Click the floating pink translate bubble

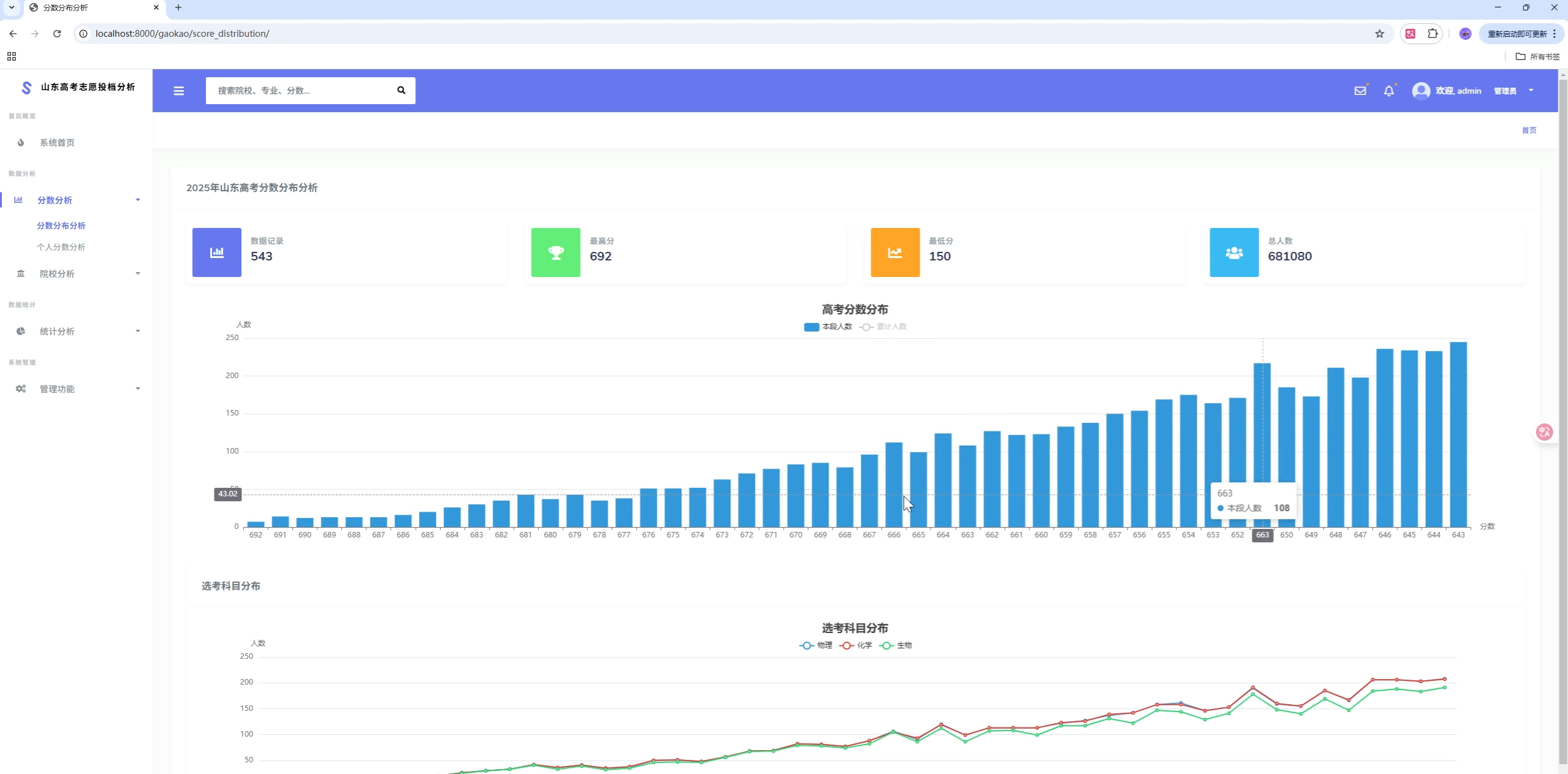pos(1544,432)
